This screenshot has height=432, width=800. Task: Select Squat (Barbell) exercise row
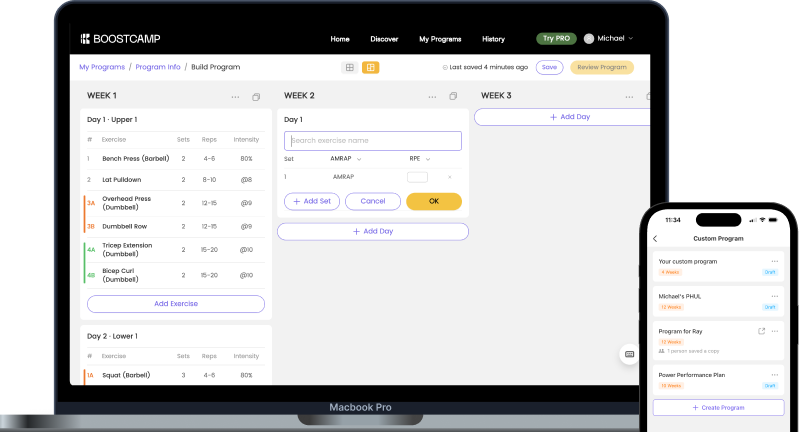[176, 375]
